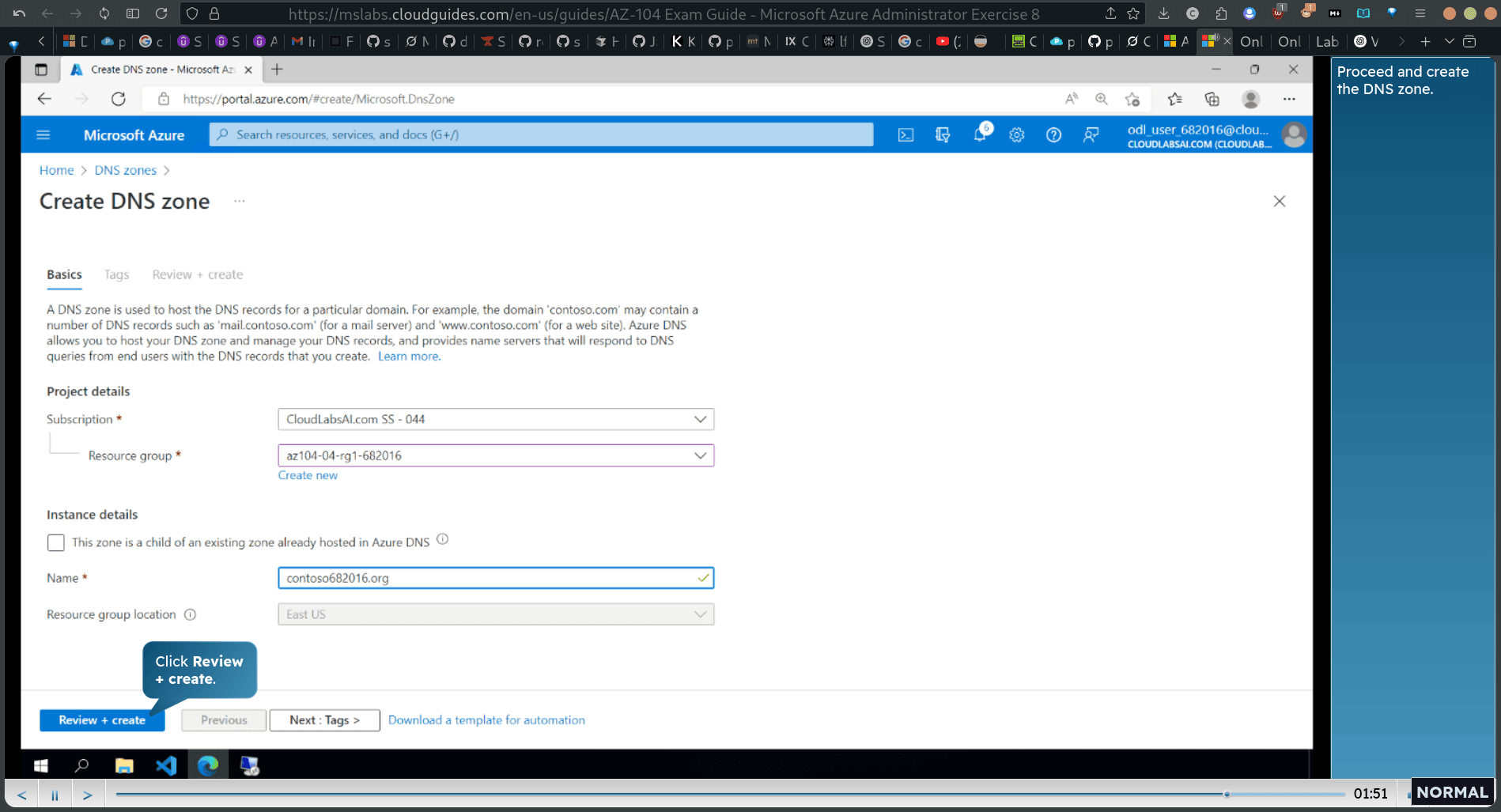The width and height of the screenshot is (1501, 812).
Task: Open Visual Studio Code from taskbar
Action: click(x=166, y=765)
